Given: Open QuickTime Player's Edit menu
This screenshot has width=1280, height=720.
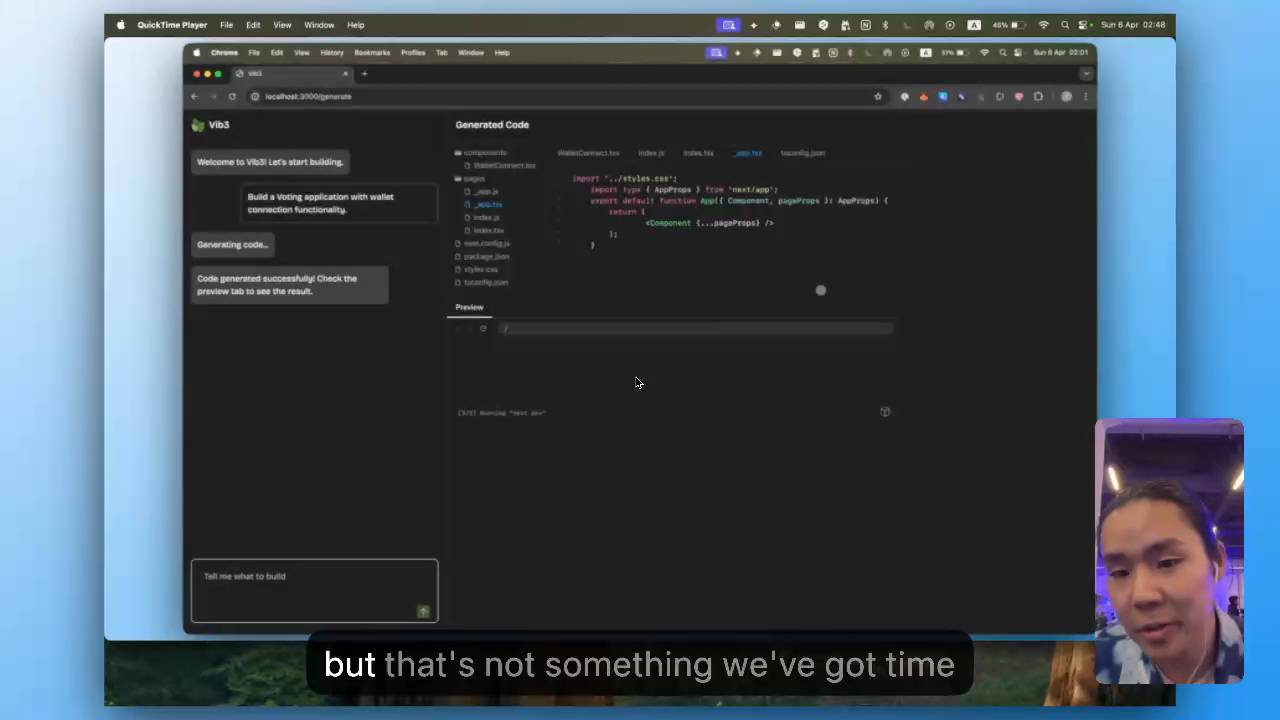Looking at the screenshot, I should pos(253,25).
